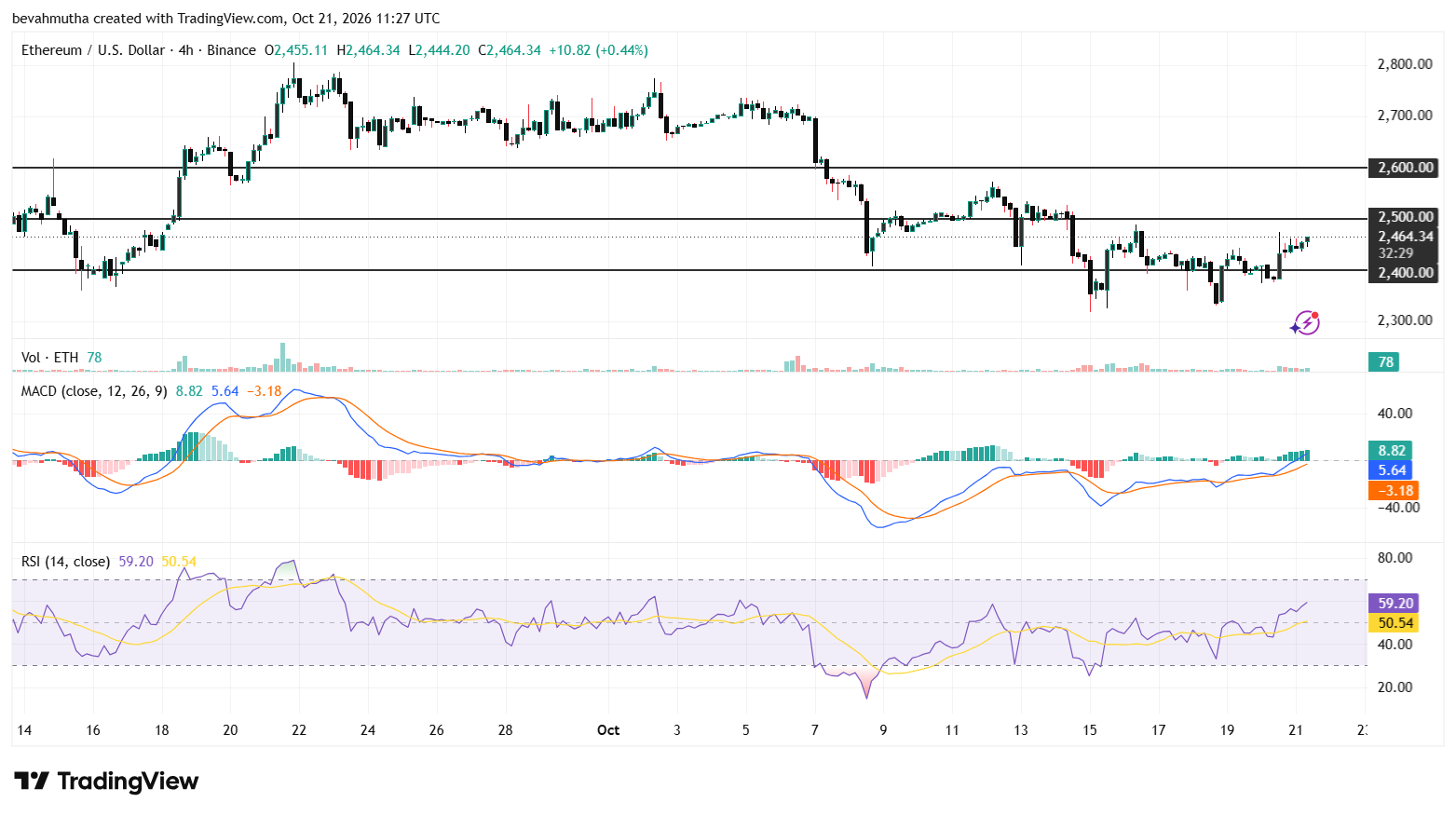The image size is (1456, 816).
Task: Click the Oct label on time axis
Action: [x=608, y=730]
